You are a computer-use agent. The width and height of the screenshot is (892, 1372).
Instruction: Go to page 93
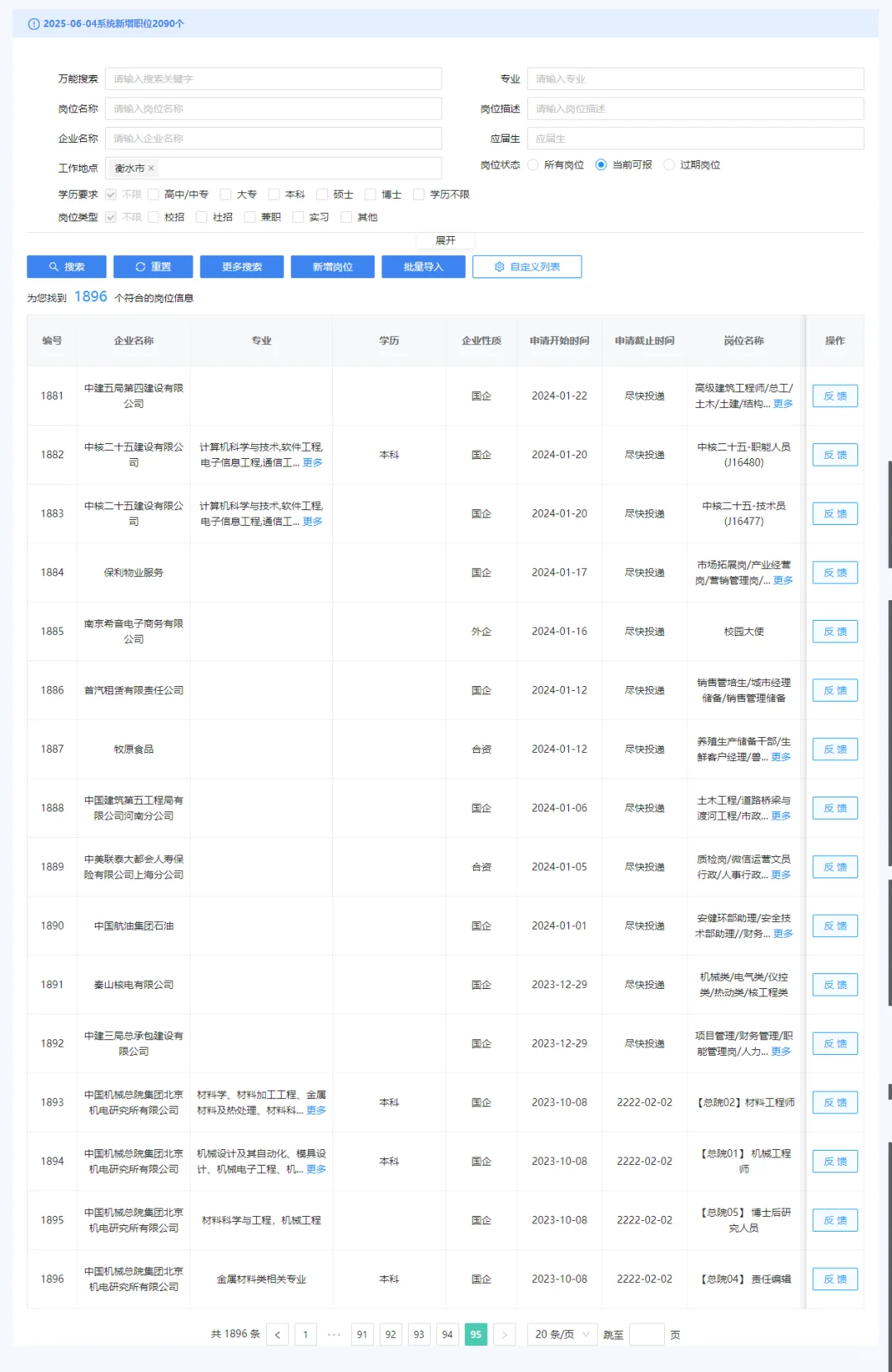[x=419, y=1335]
